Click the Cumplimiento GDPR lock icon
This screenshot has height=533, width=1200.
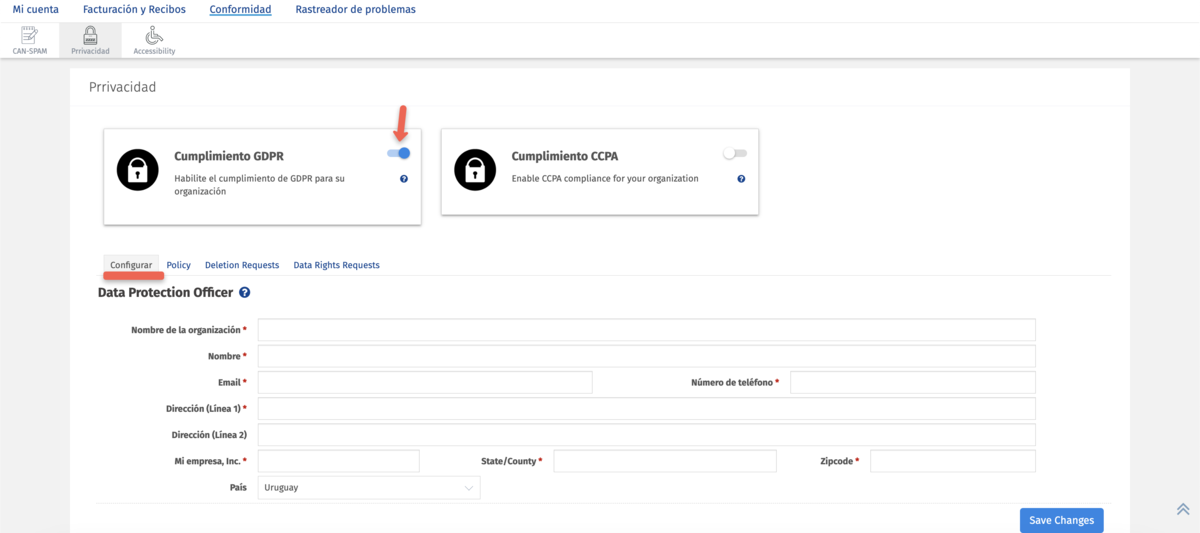click(137, 170)
